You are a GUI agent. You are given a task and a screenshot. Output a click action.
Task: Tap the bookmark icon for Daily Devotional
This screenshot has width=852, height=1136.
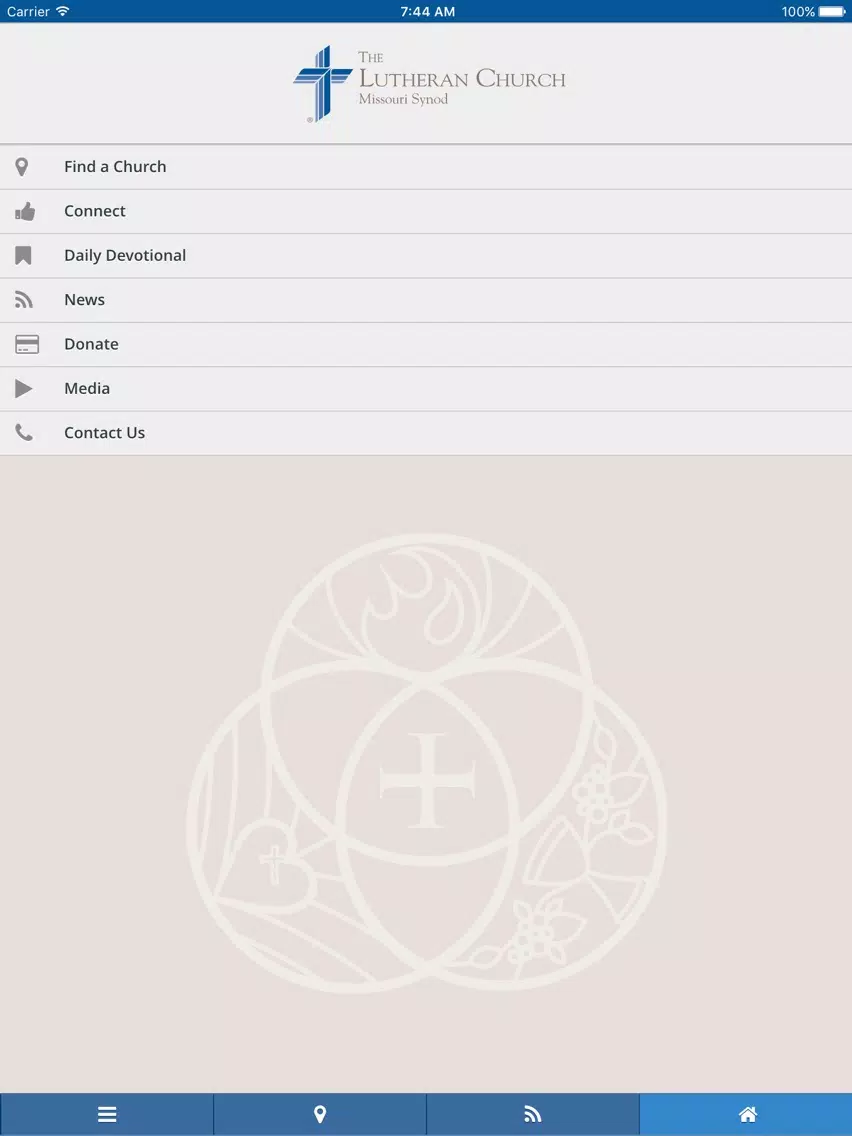point(23,256)
